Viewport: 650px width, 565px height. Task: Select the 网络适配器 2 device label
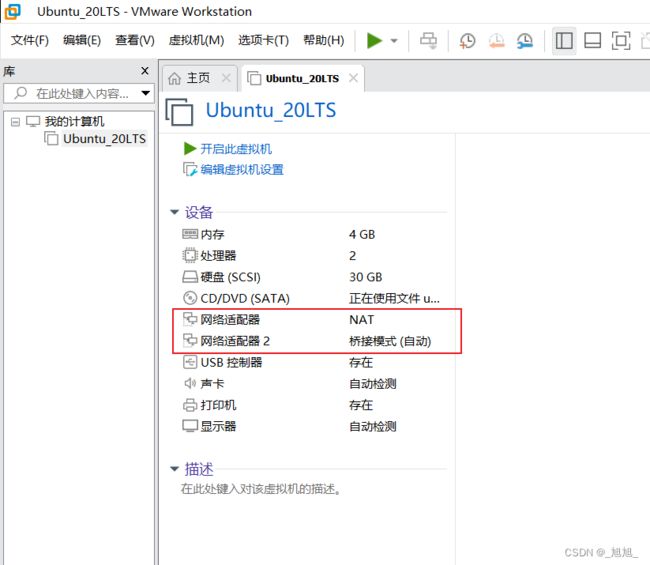[235, 341]
